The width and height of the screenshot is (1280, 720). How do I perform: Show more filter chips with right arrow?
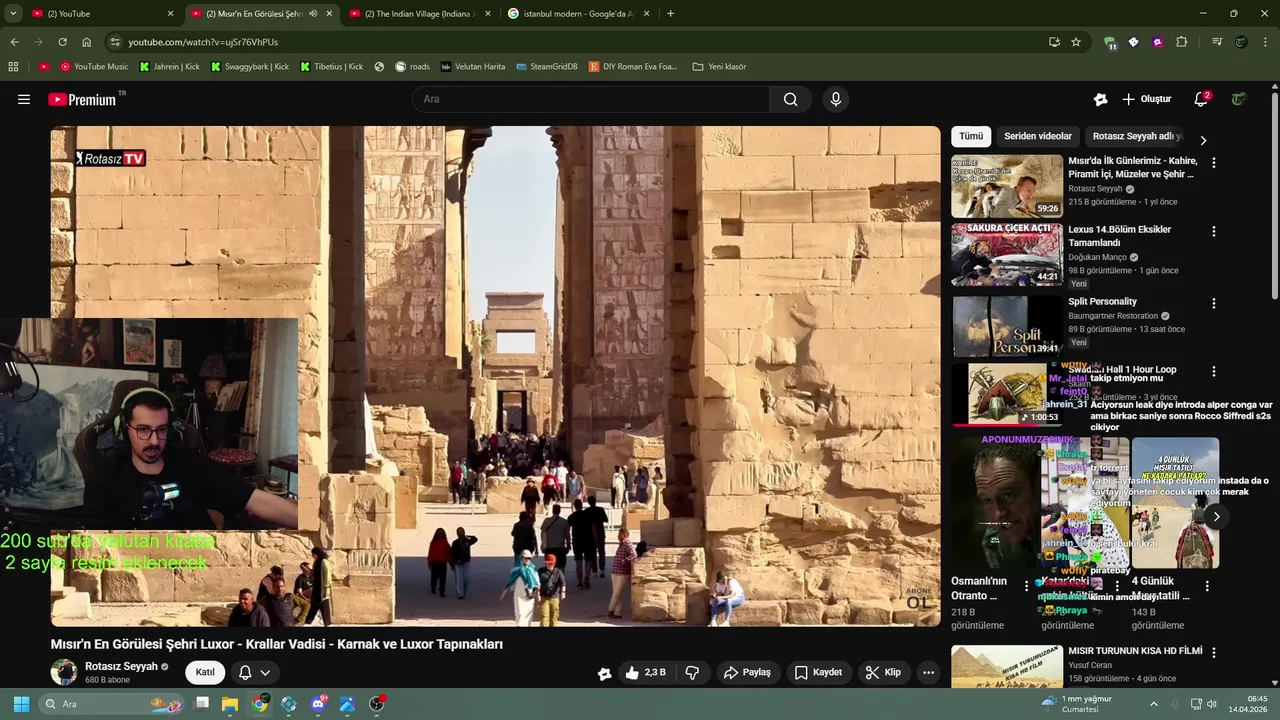click(x=1203, y=140)
